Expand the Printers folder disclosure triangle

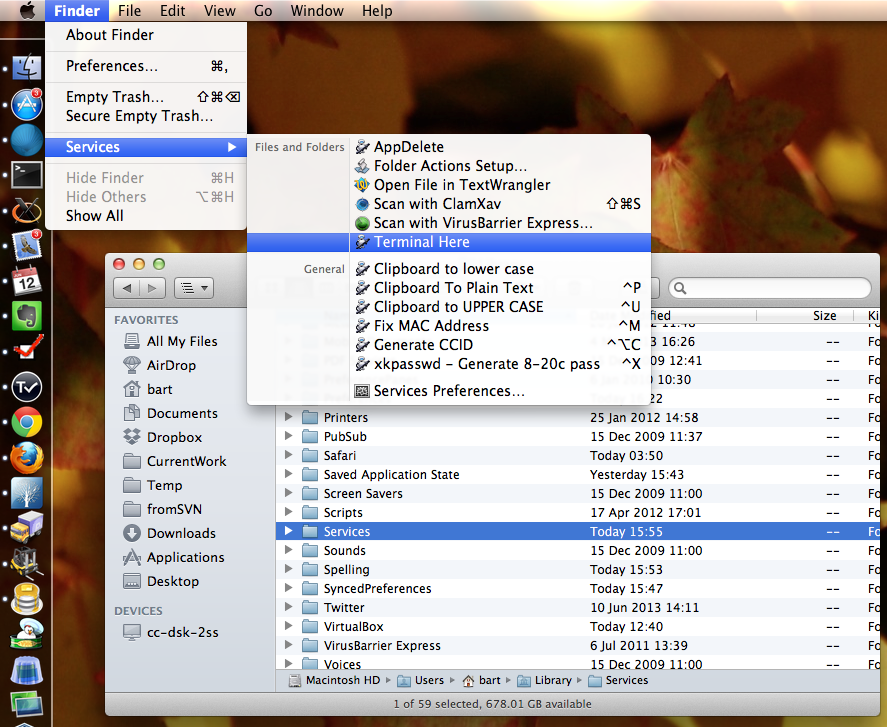(289, 417)
